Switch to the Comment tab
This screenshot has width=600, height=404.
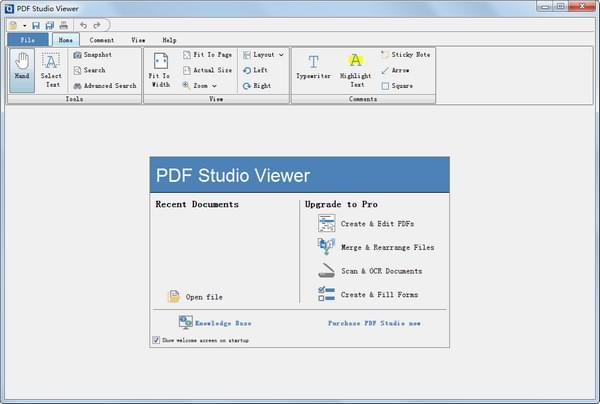pyautogui.click(x=102, y=40)
